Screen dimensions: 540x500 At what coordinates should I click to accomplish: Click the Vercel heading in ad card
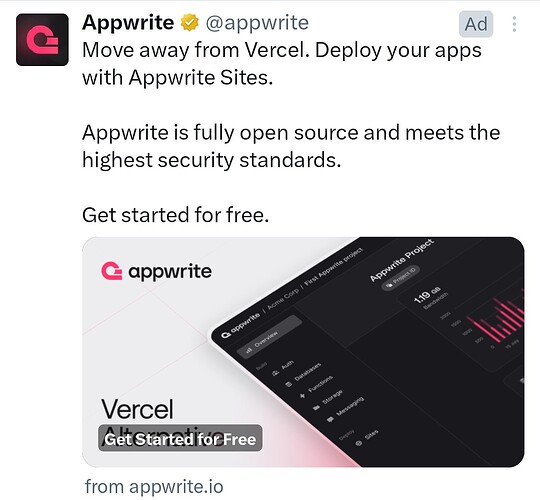coord(137,409)
